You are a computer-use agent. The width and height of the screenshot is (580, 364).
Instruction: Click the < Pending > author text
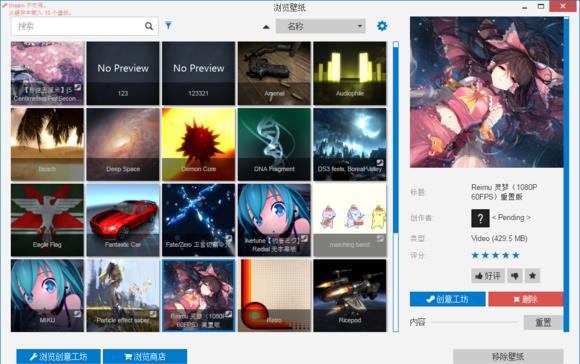click(511, 218)
